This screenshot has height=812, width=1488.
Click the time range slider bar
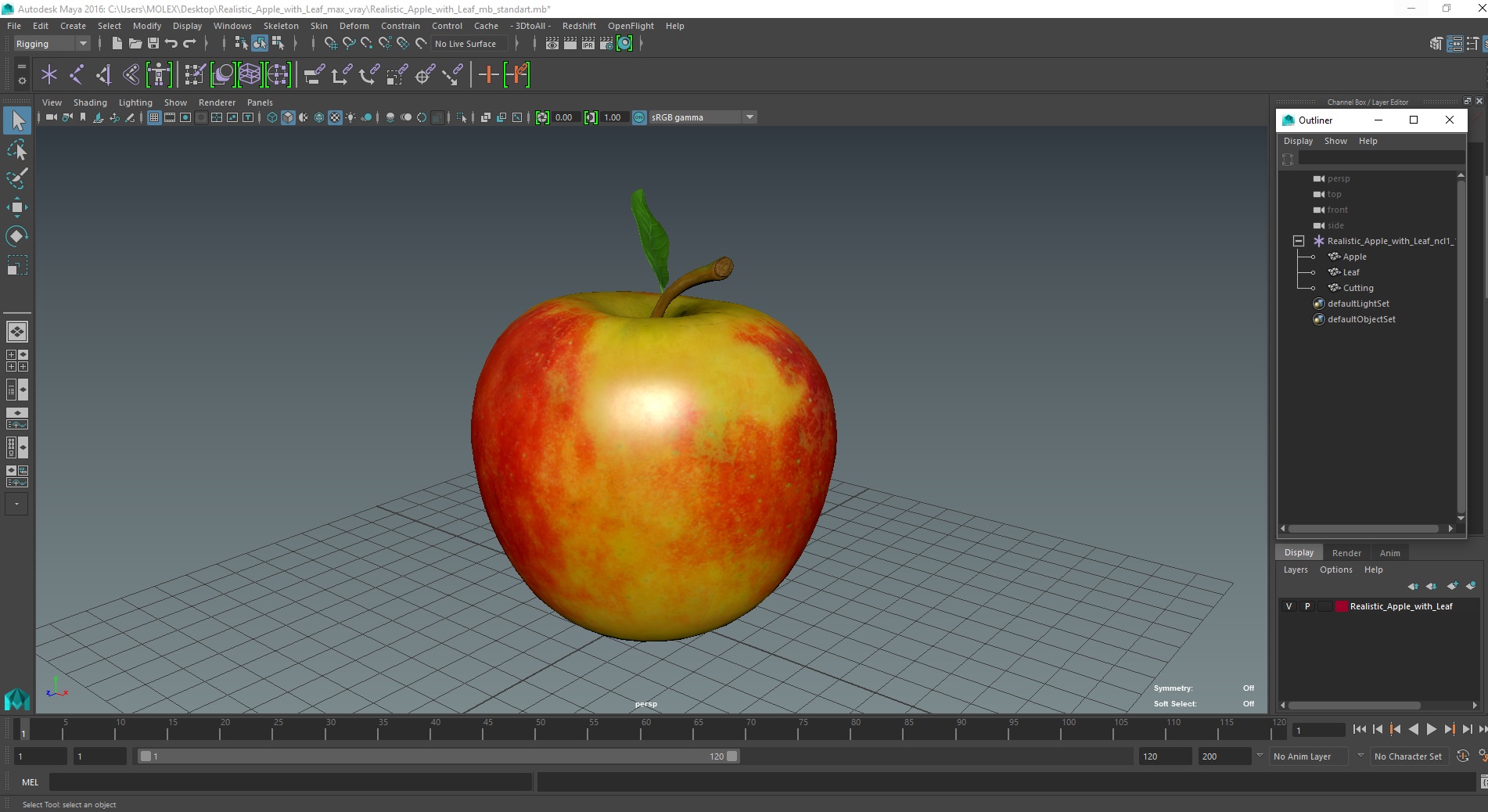[x=438, y=756]
